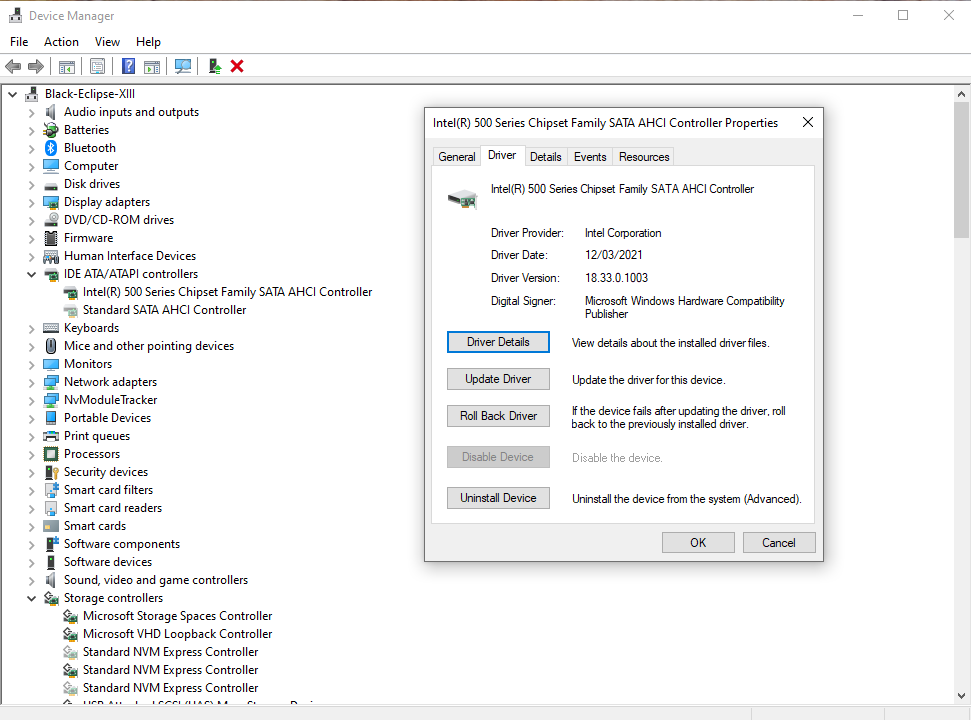971x720 pixels.
Task: Click the Keyboards category icon
Action: (x=51, y=328)
